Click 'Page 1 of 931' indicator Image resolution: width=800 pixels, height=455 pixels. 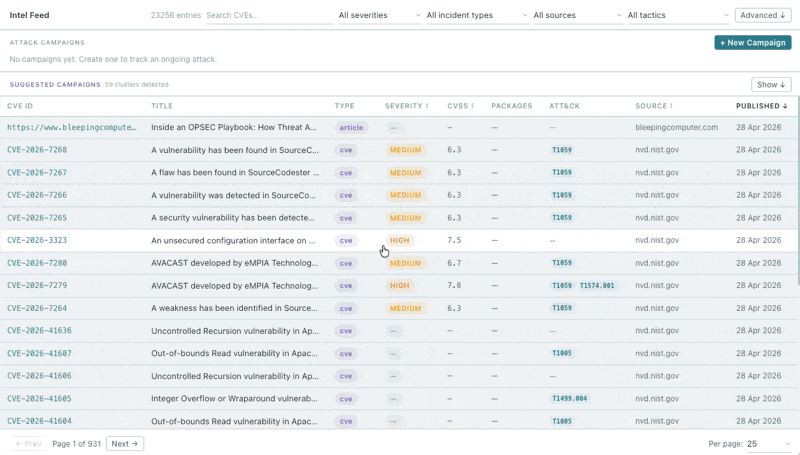(x=77, y=444)
